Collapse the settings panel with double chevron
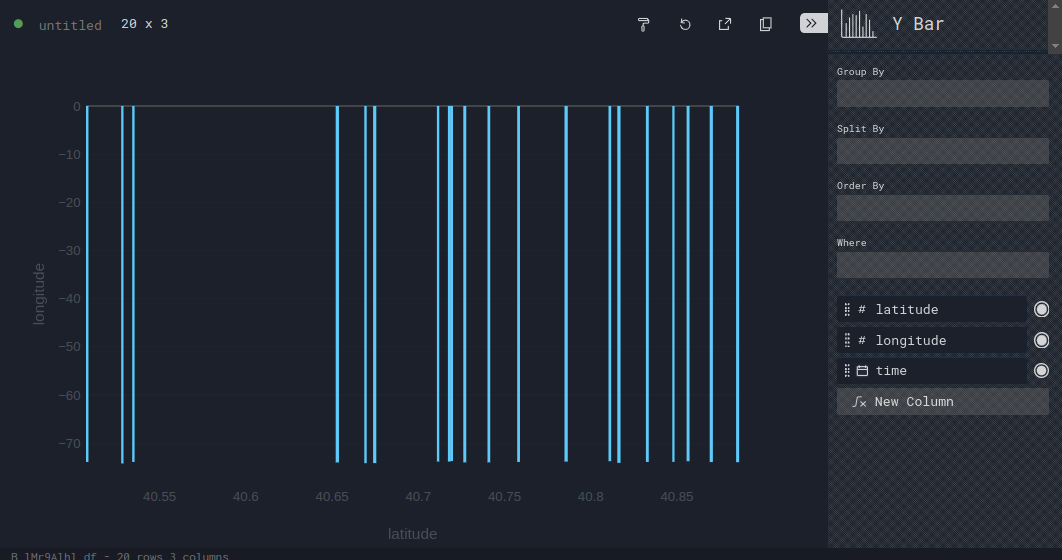Viewport: 1062px width, 560px height. (813, 23)
